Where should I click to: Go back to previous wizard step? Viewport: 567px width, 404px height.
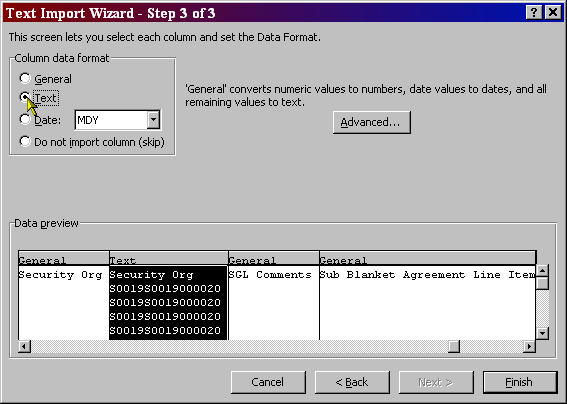pyautogui.click(x=352, y=382)
